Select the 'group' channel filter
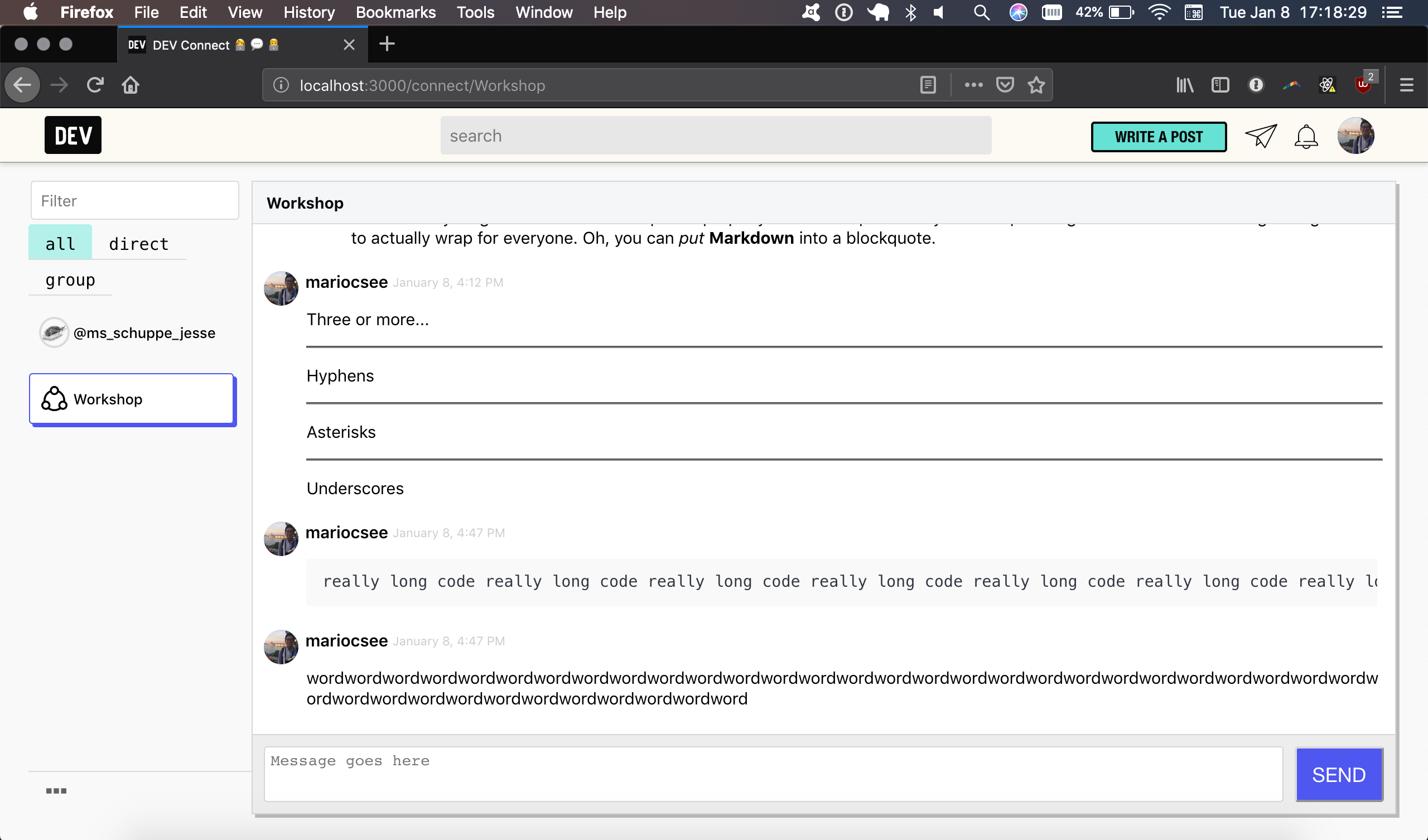Screen dimensions: 1428x840 pos(70,279)
